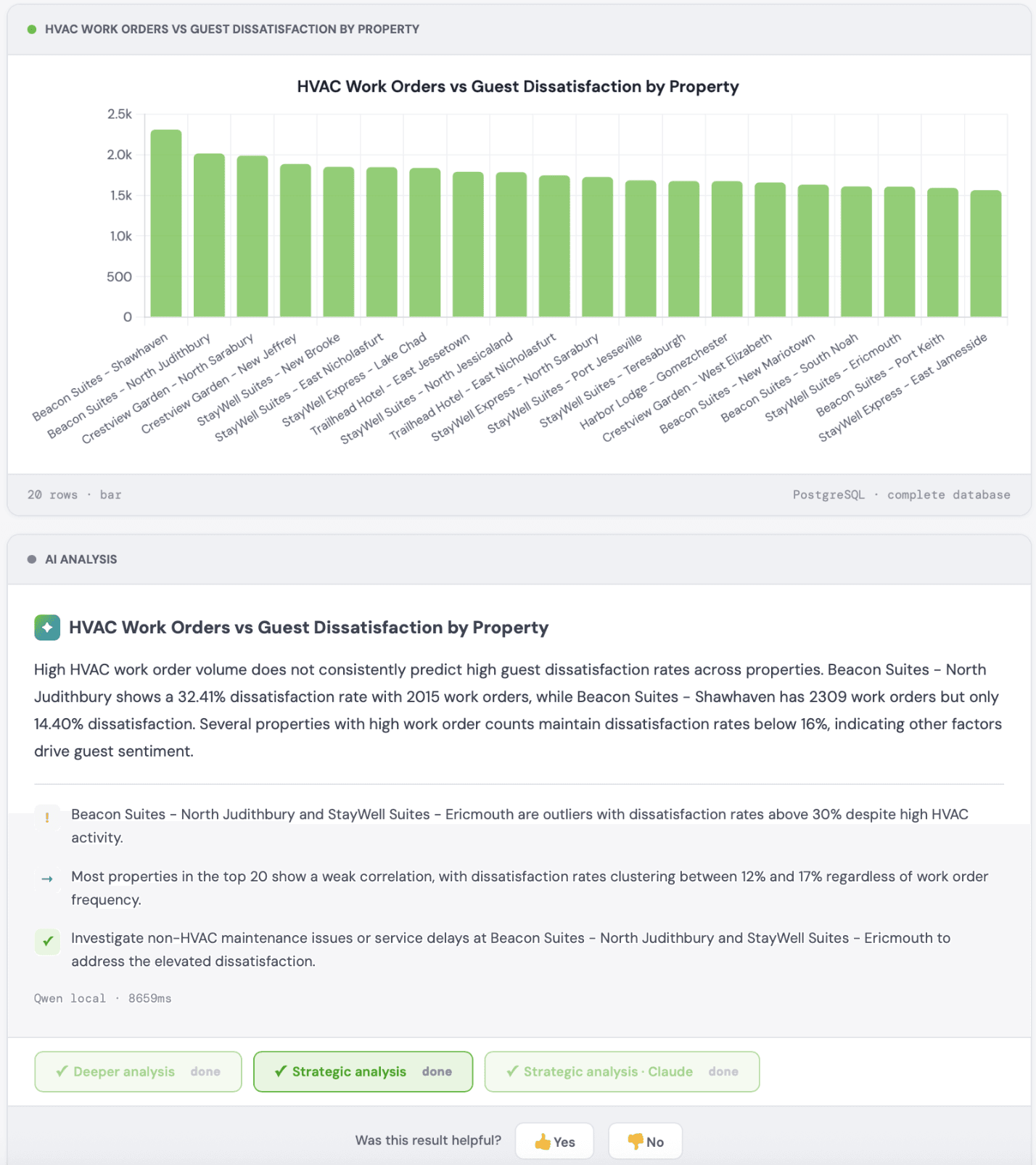Click the 20 rows indicator
This screenshot has width=1036, height=1165.
52,495
